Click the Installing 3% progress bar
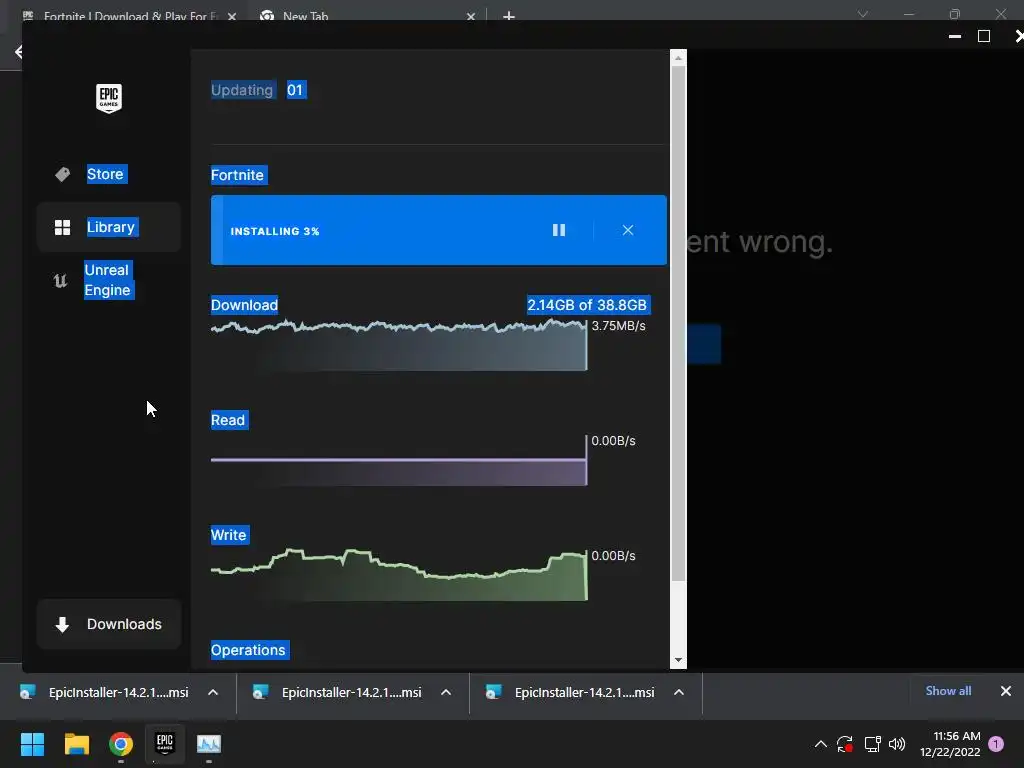This screenshot has width=1024, height=768. [x=438, y=230]
